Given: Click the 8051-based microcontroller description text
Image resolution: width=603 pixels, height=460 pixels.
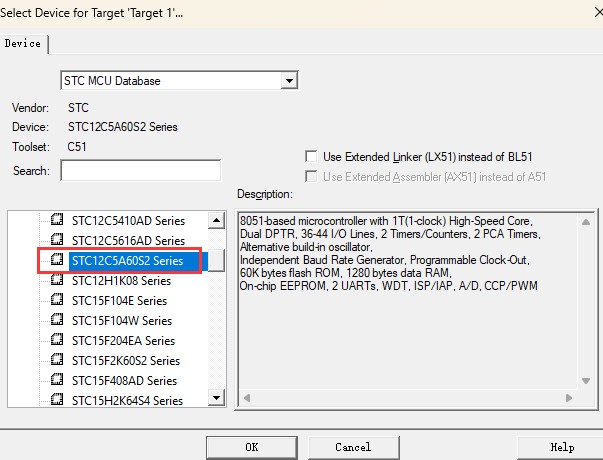Looking at the screenshot, I should coord(390,253).
